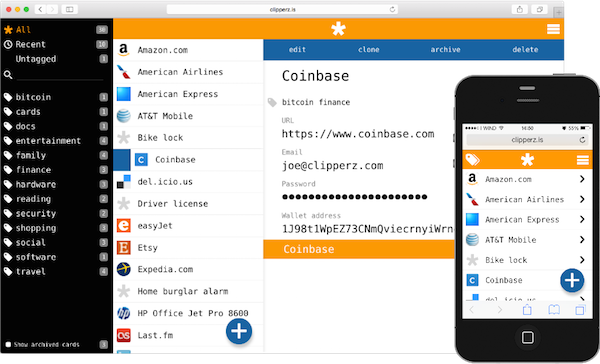Select Home burglar alarm card
The width and height of the screenshot is (600, 364).
(188, 291)
